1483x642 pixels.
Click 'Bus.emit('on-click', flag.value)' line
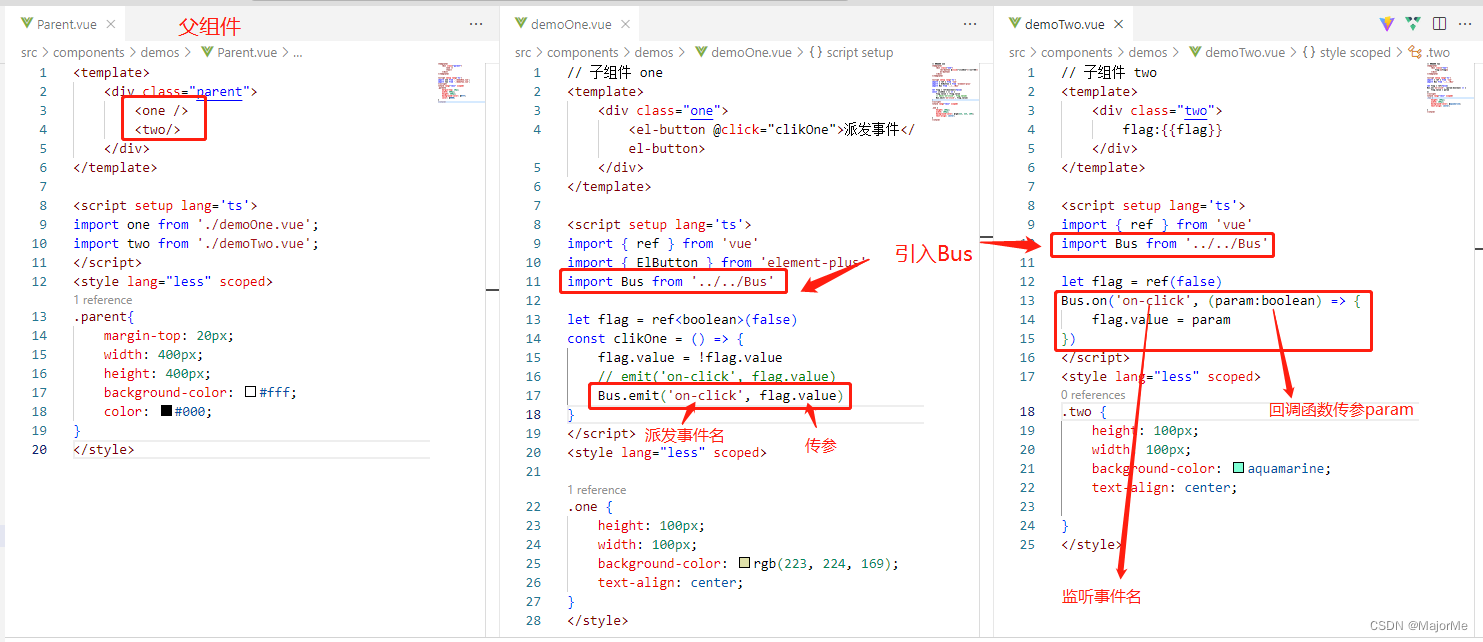(x=721, y=395)
